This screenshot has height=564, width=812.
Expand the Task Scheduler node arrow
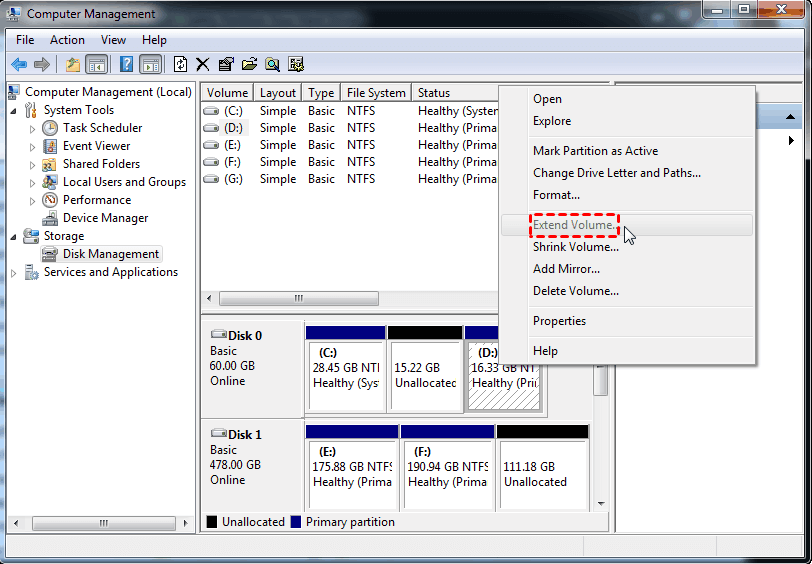coord(32,128)
